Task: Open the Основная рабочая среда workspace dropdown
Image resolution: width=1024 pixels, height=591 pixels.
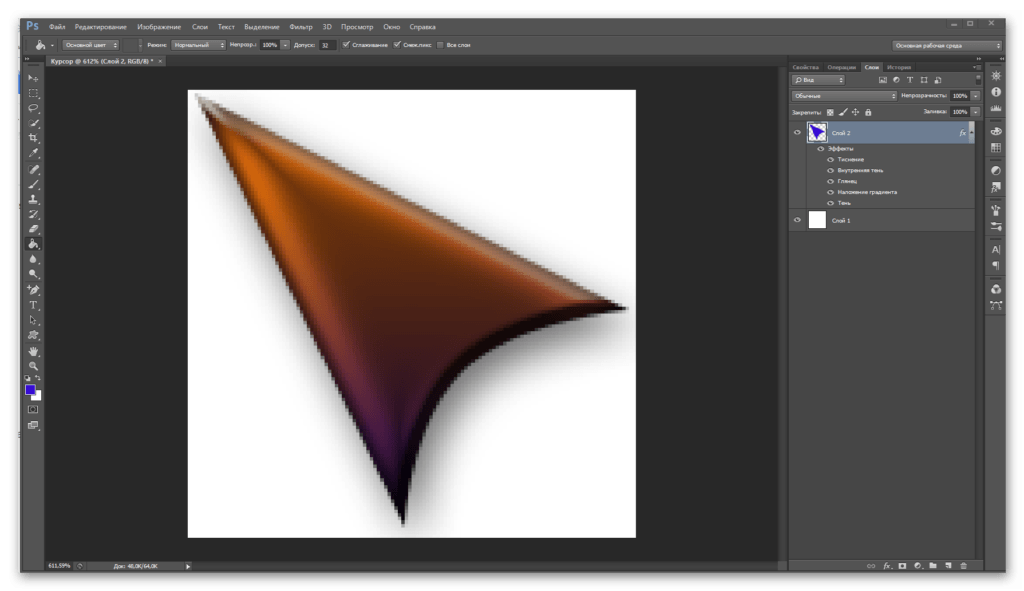Action: pyautogui.click(x=946, y=45)
